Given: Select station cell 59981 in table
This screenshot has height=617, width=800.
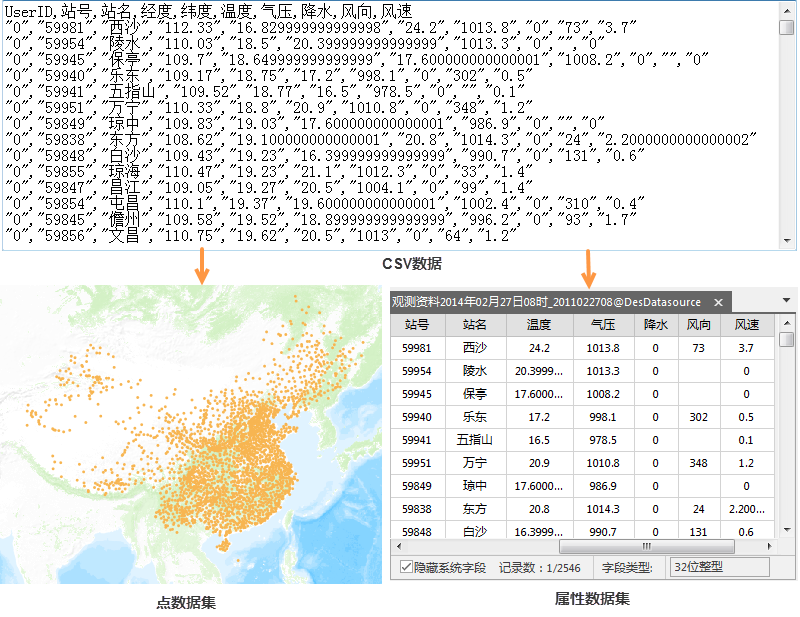Looking at the screenshot, I should pyautogui.click(x=417, y=348).
